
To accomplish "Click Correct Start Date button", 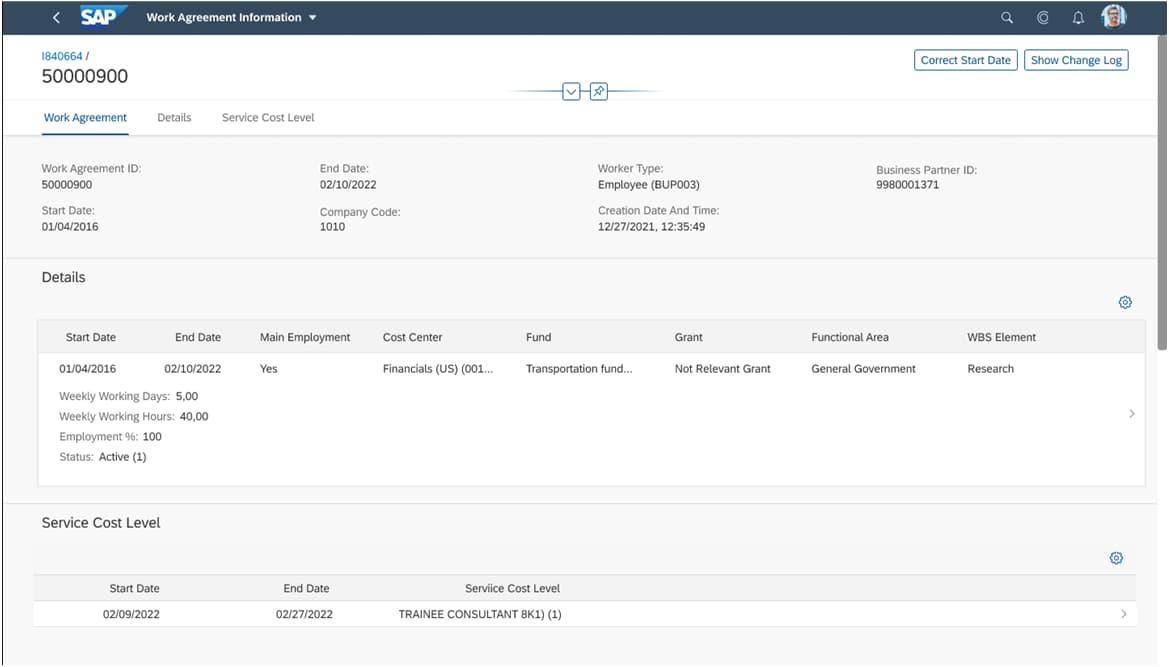I will point(965,60).
